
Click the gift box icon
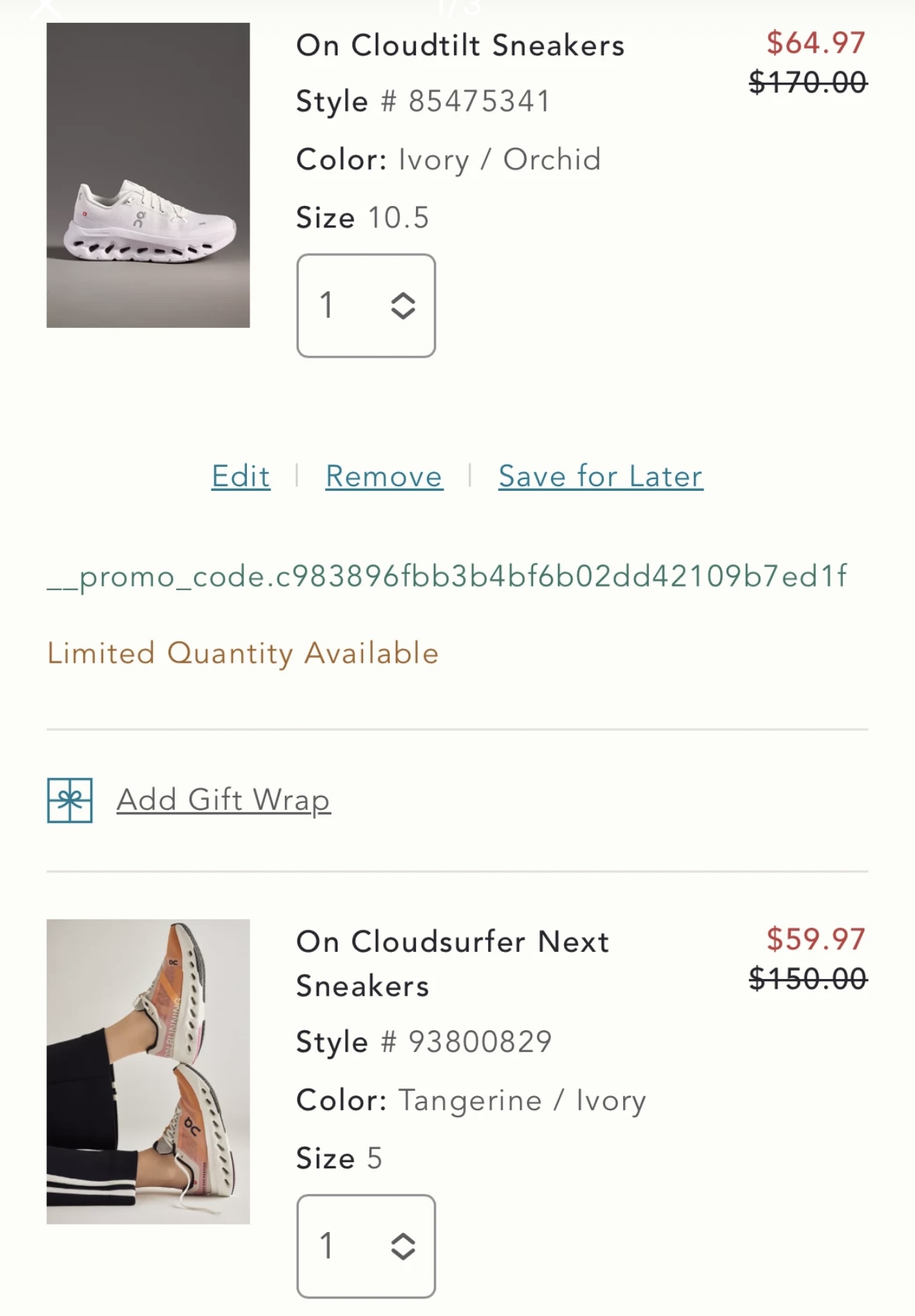tap(69, 800)
